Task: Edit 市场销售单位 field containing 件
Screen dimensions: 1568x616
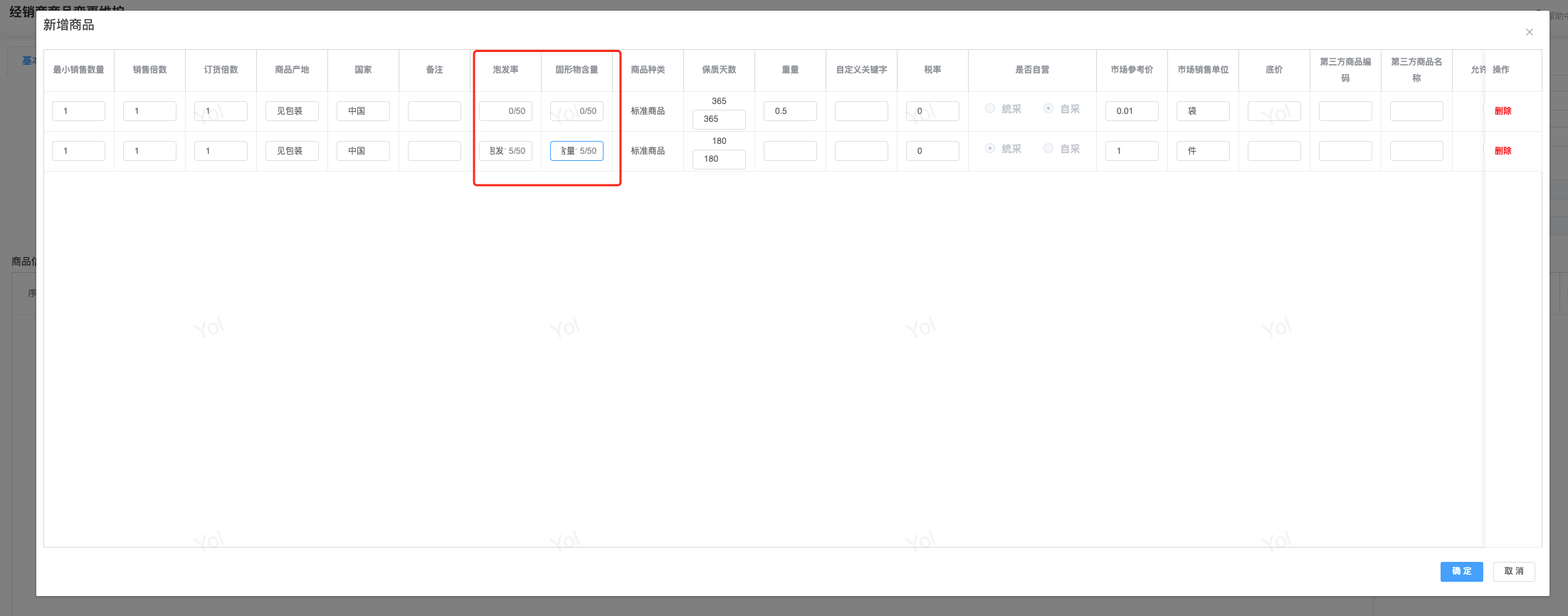Action: [1203, 151]
